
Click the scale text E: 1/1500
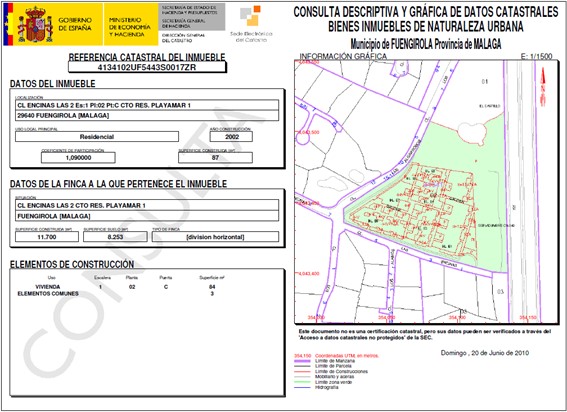pyautogui.click(x=537, y=56)
